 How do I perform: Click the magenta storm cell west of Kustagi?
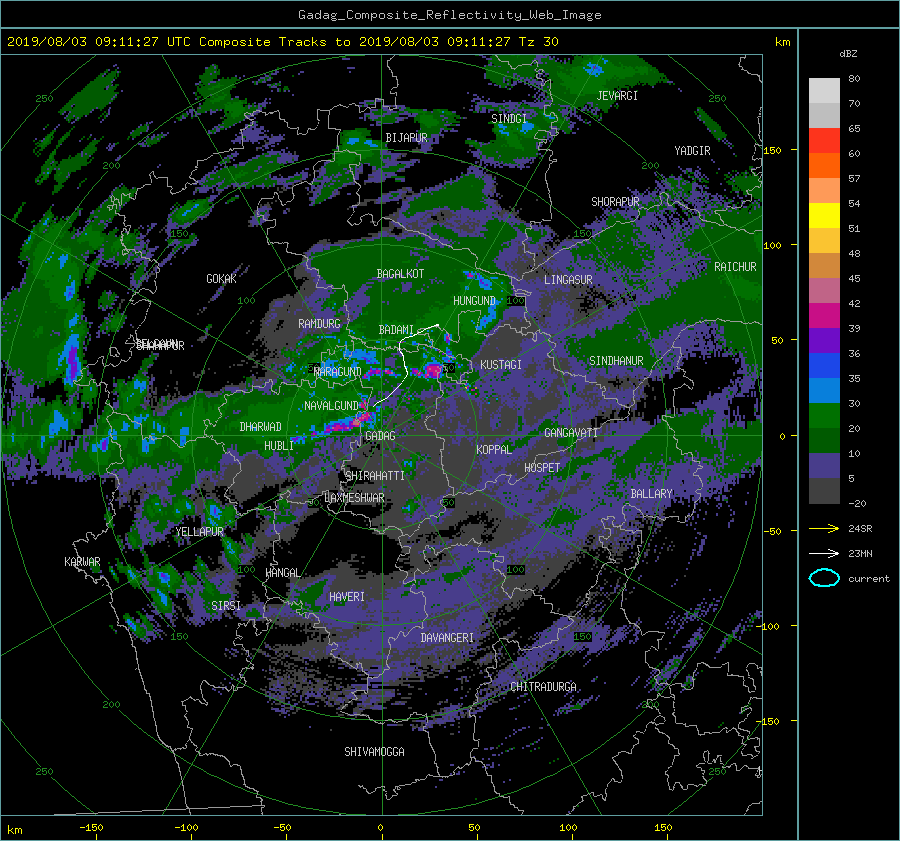[x=432, y=369]
